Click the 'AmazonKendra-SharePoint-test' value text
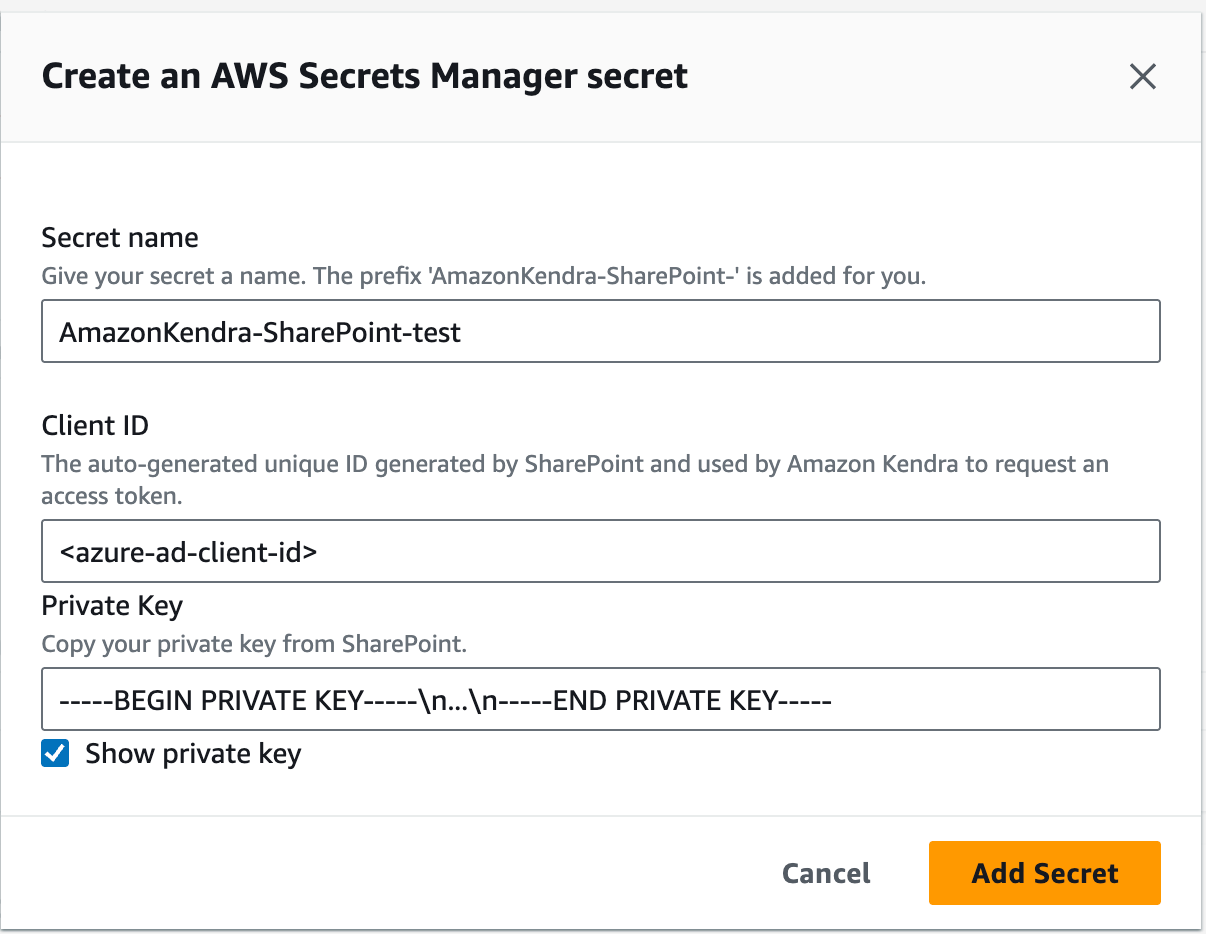Image resolution: width=1206 pixels, height=934 pixels. click(260, 332)
